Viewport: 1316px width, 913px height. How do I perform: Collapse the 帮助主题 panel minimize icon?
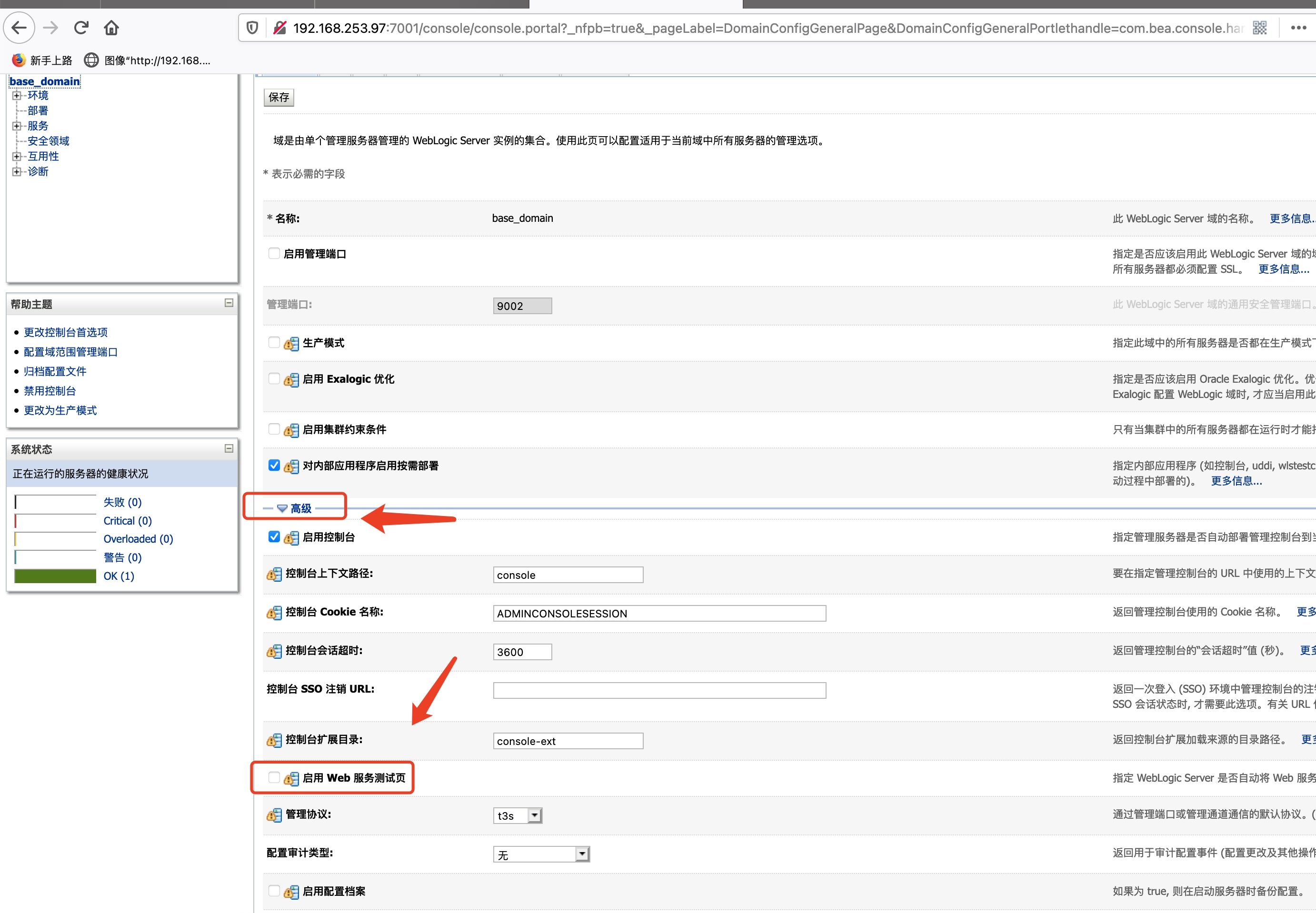click(x=229, y=303)
